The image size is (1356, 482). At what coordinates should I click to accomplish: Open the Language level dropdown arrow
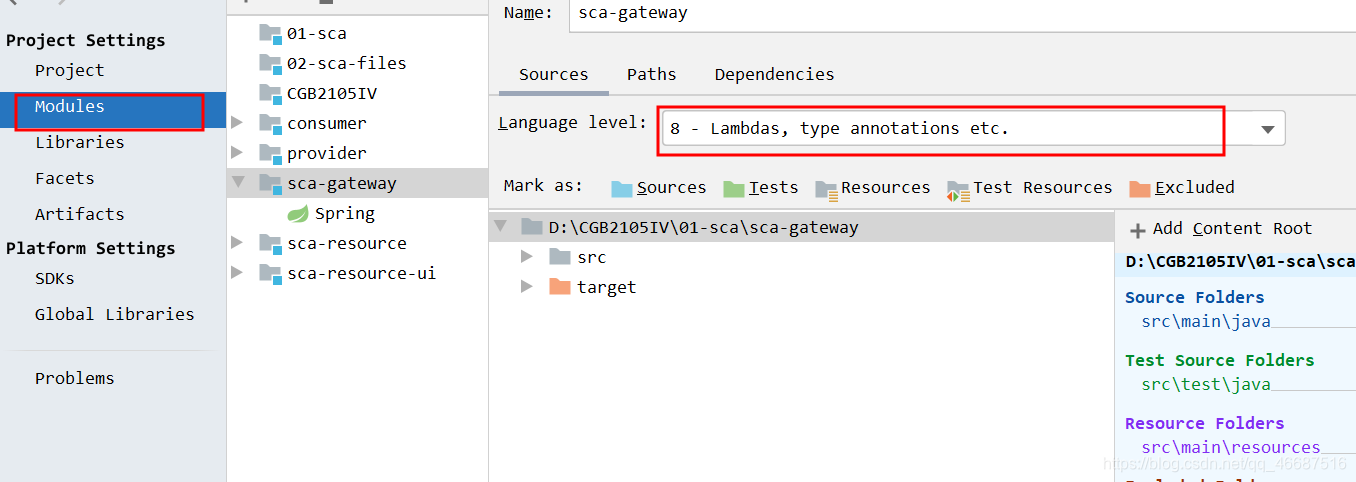[1267, 129]
